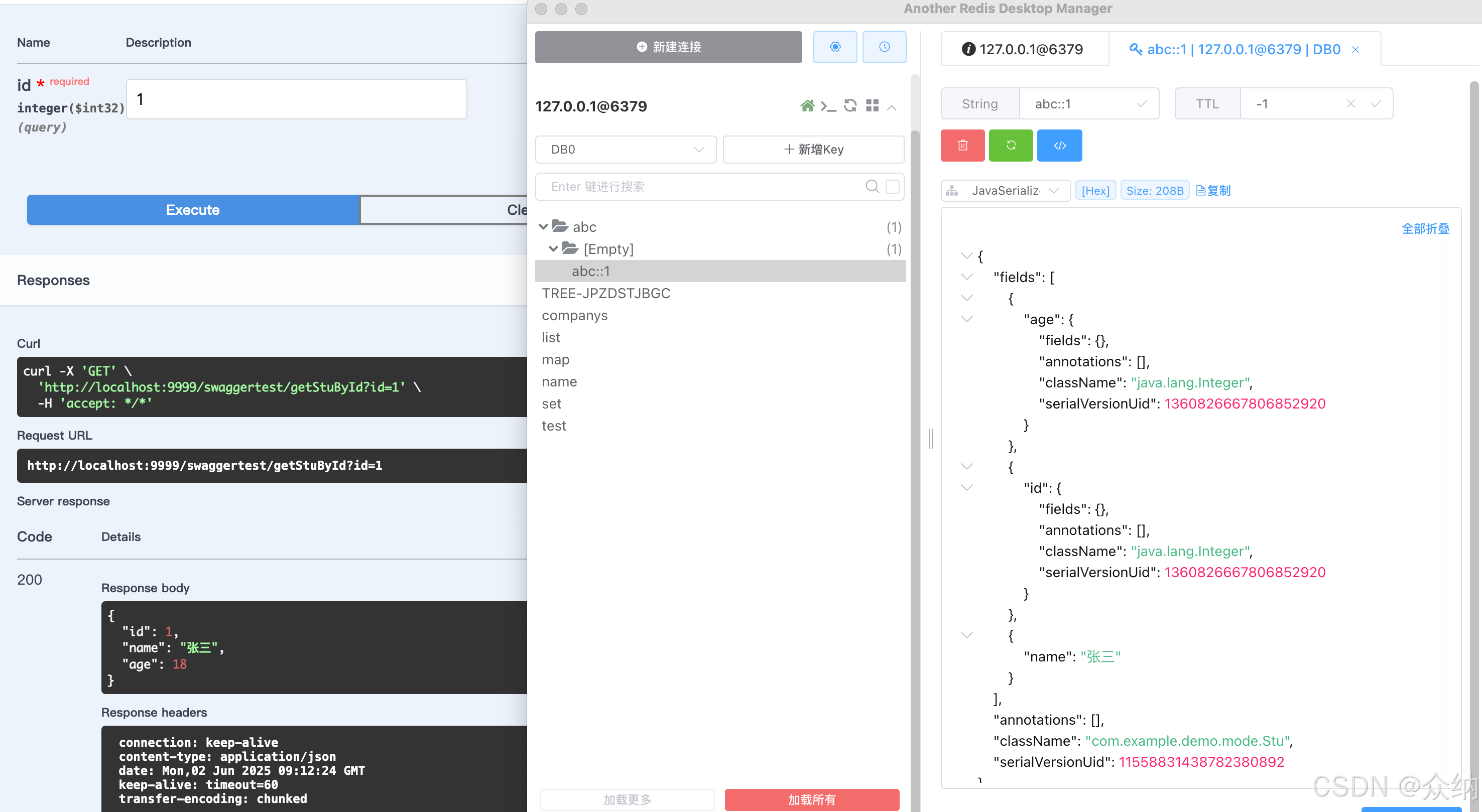Refresh the connection key list
The image size is (1482, 812).
850,106
